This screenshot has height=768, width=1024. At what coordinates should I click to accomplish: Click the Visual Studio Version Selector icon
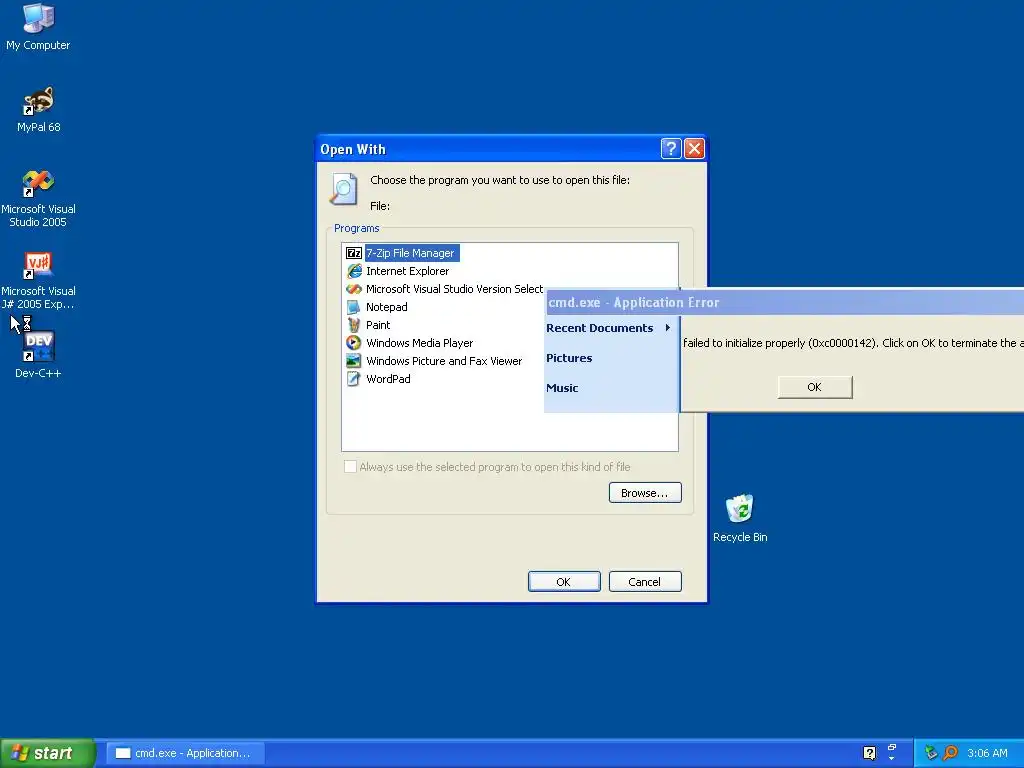click(x=354, y=289)
